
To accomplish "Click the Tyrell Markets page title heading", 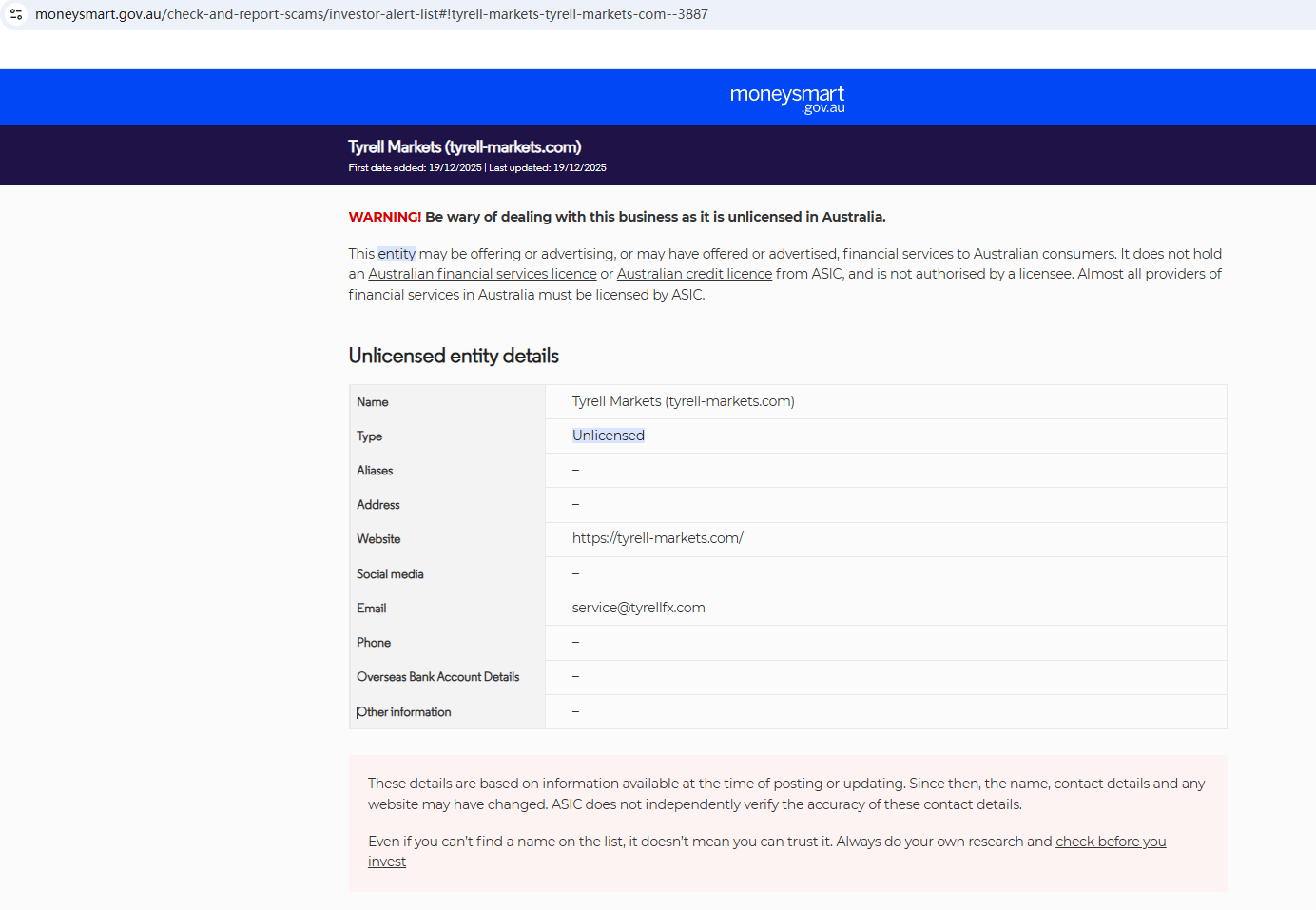I will tap(465, 146).
